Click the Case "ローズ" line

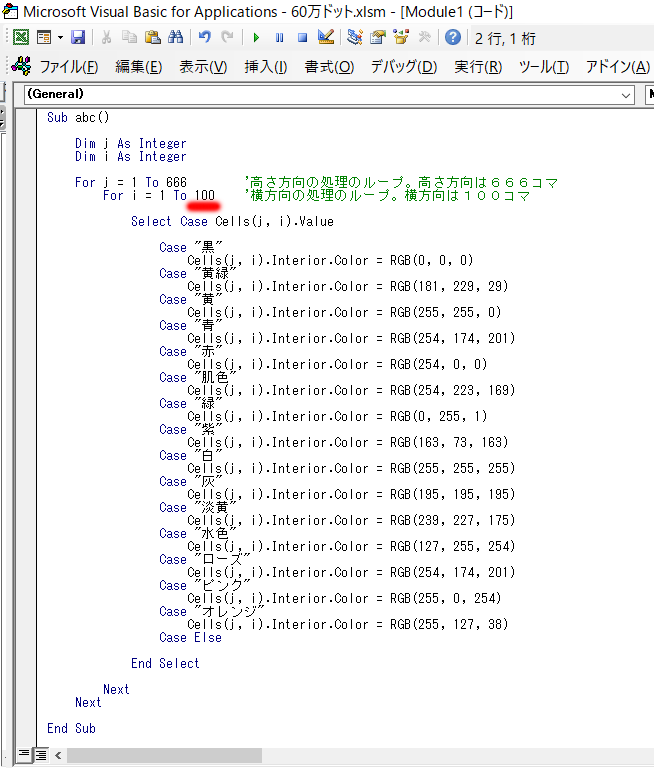tap(205, 559)
